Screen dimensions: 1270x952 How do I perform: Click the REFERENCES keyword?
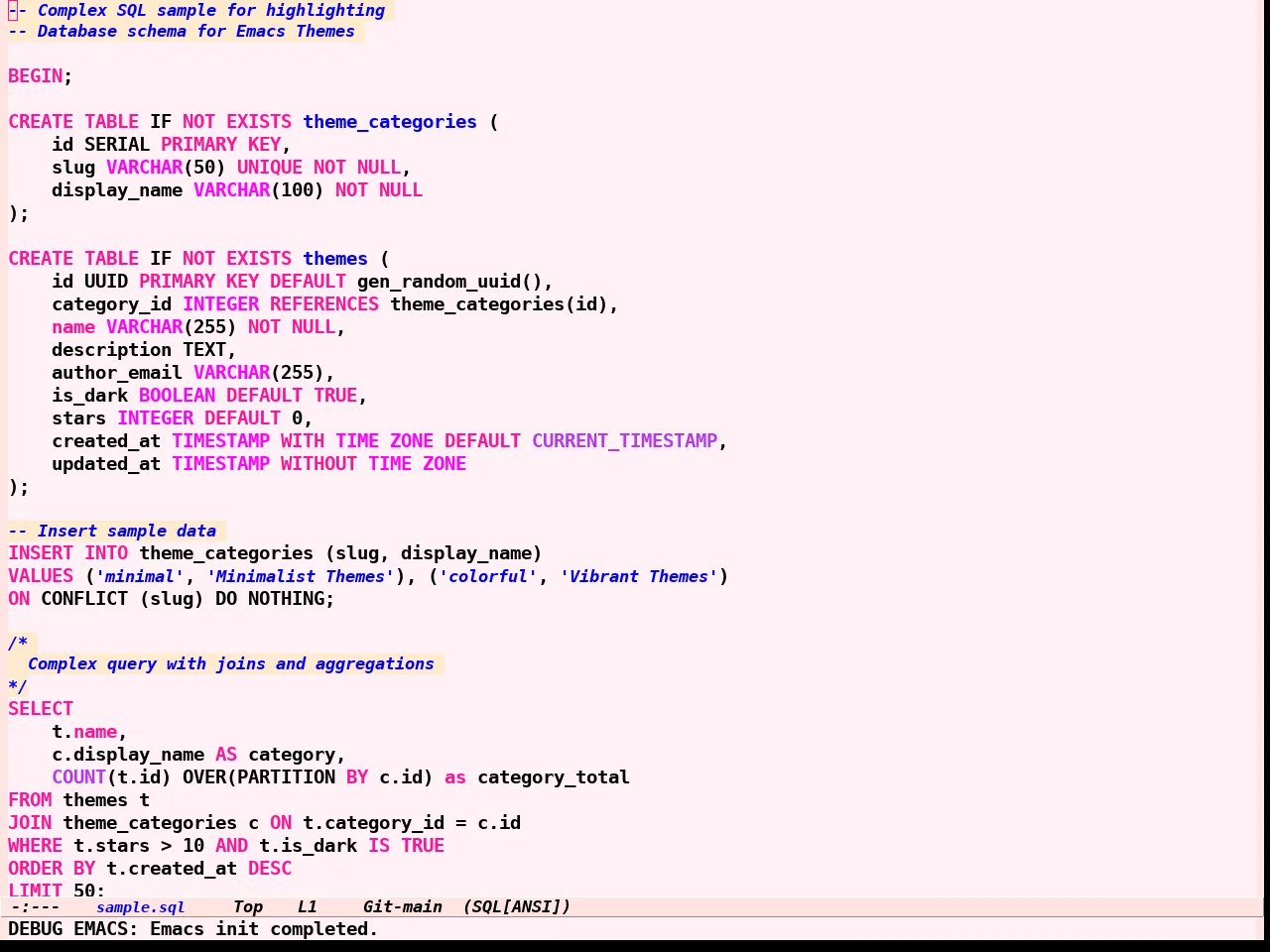[x=324, y=304]
